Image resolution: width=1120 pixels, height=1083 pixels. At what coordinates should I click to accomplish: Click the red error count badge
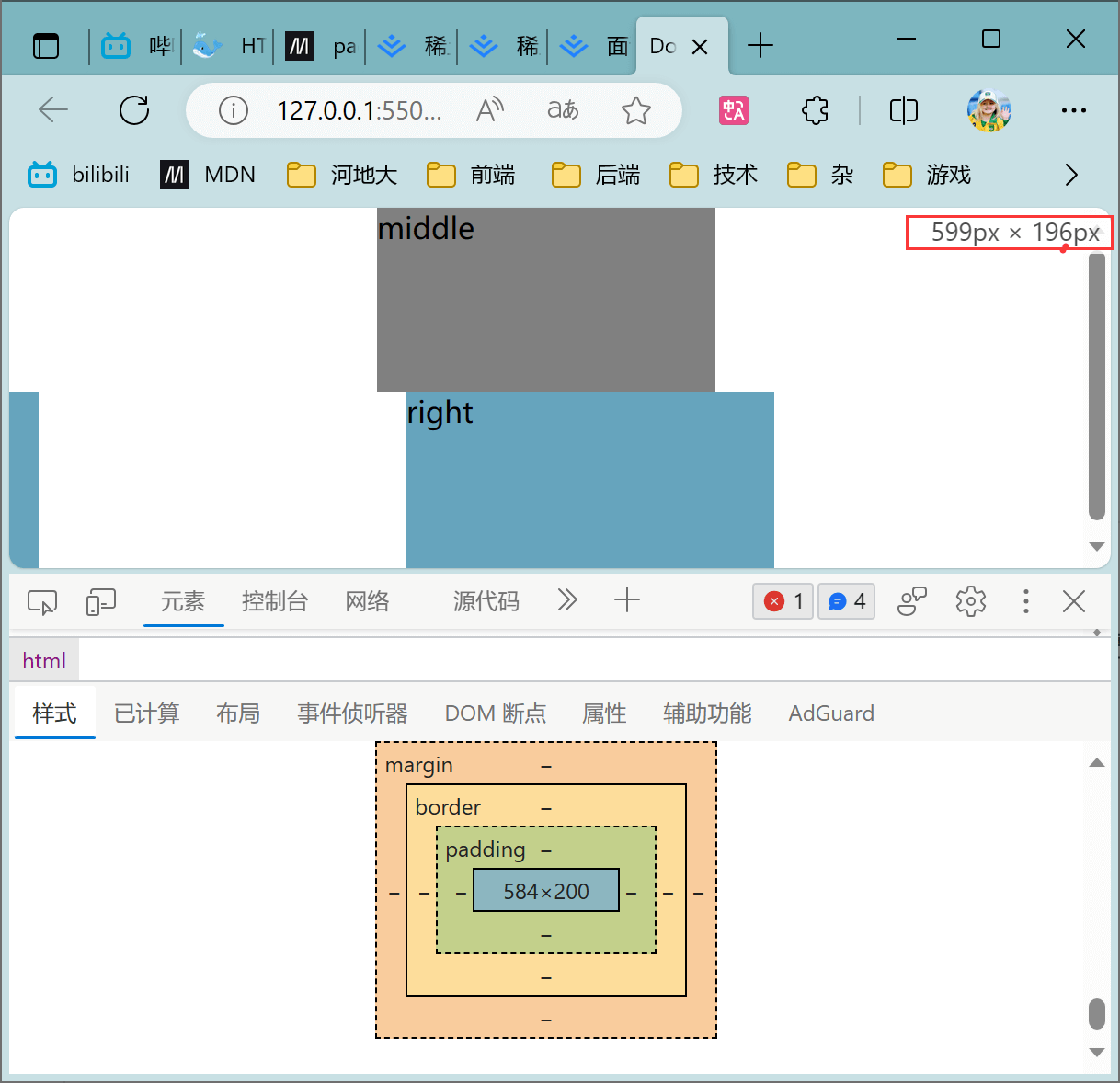point(783,601)
